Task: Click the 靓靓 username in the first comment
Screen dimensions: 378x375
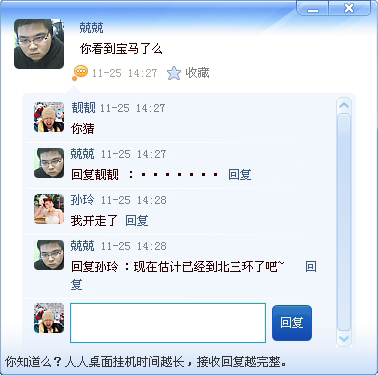Action: click(83, 108)
